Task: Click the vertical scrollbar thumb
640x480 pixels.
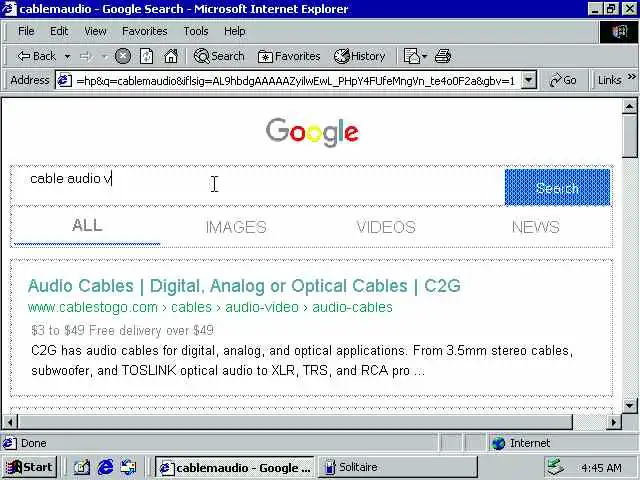Action: click(x=629, y=136)
